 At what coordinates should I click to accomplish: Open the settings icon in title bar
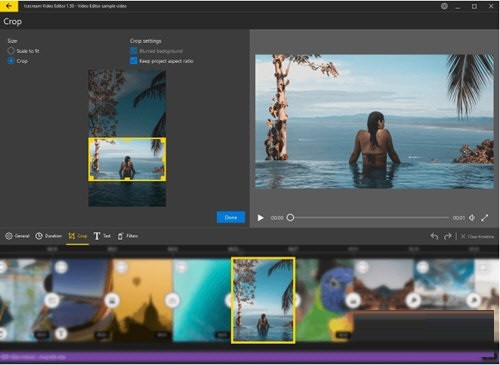coord(444,6)
